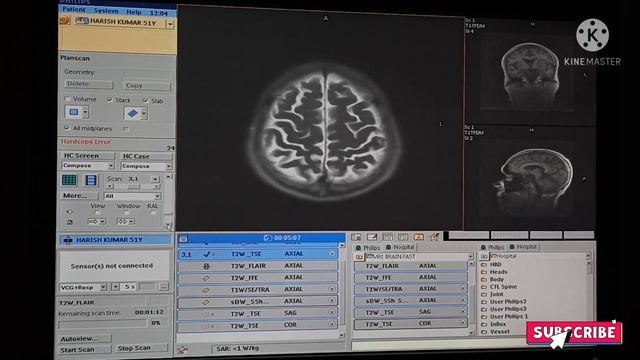Toggle the All midplanes checkbox
The width and height of the screenshot is (640, 360).
click(x=67, y=128)
